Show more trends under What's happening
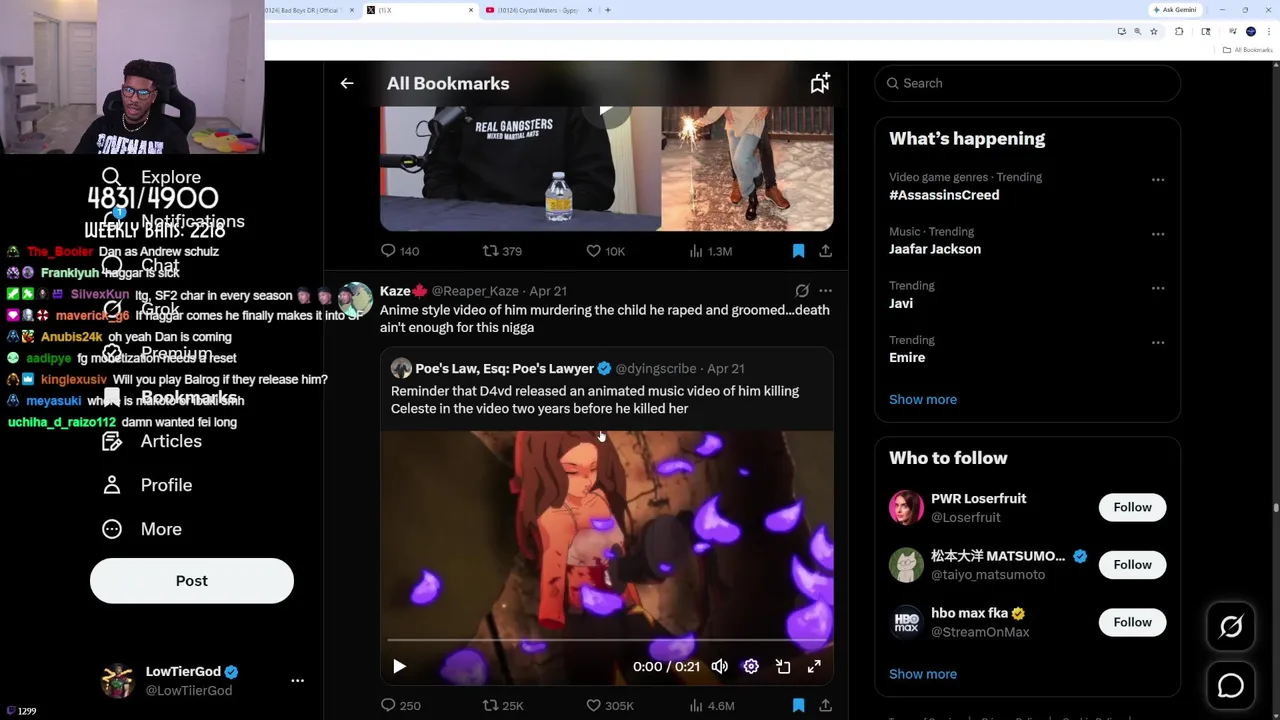The image size is (1280, 720). 923,399
